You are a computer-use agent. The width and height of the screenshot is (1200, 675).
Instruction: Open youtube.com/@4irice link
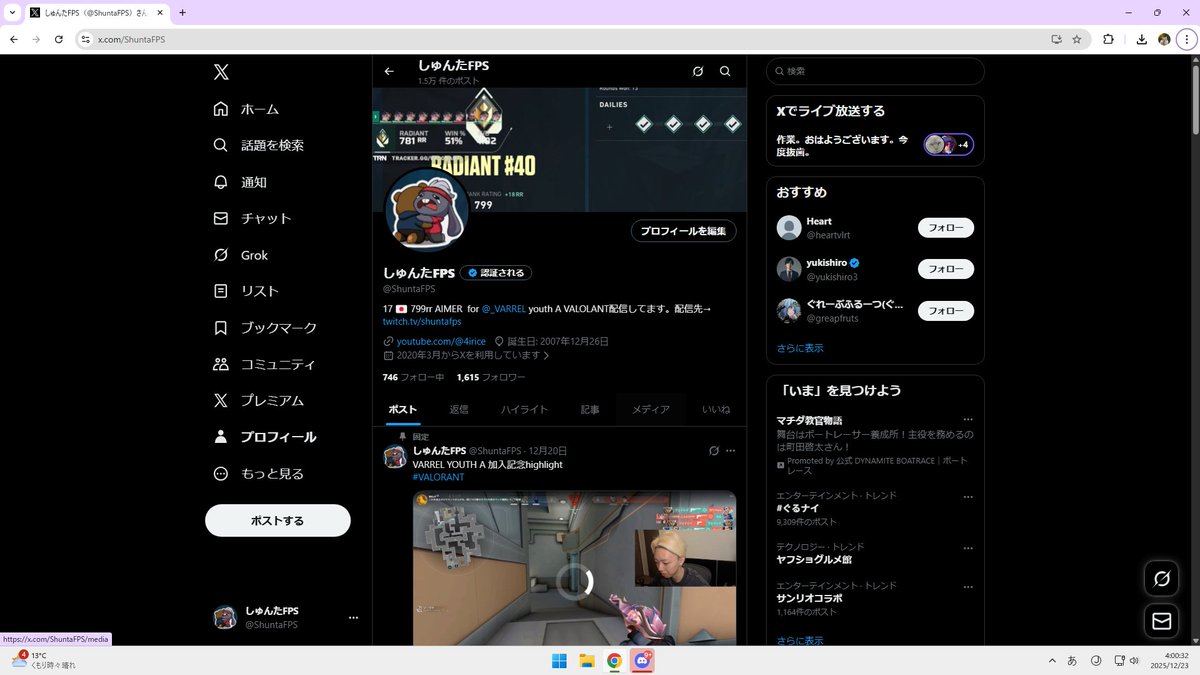tap(441, 341)
